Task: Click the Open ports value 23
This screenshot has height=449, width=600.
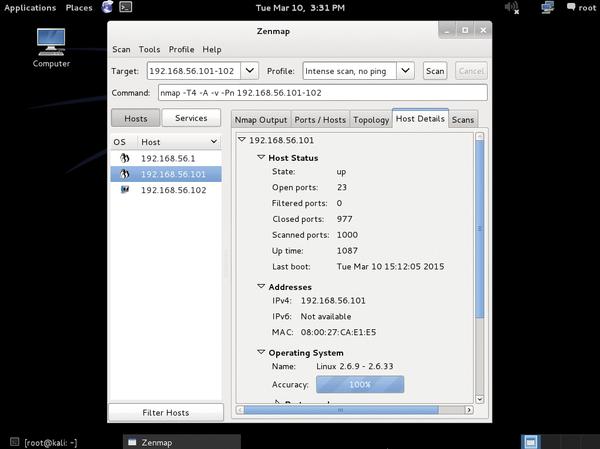Action: [x=342, y=187]
